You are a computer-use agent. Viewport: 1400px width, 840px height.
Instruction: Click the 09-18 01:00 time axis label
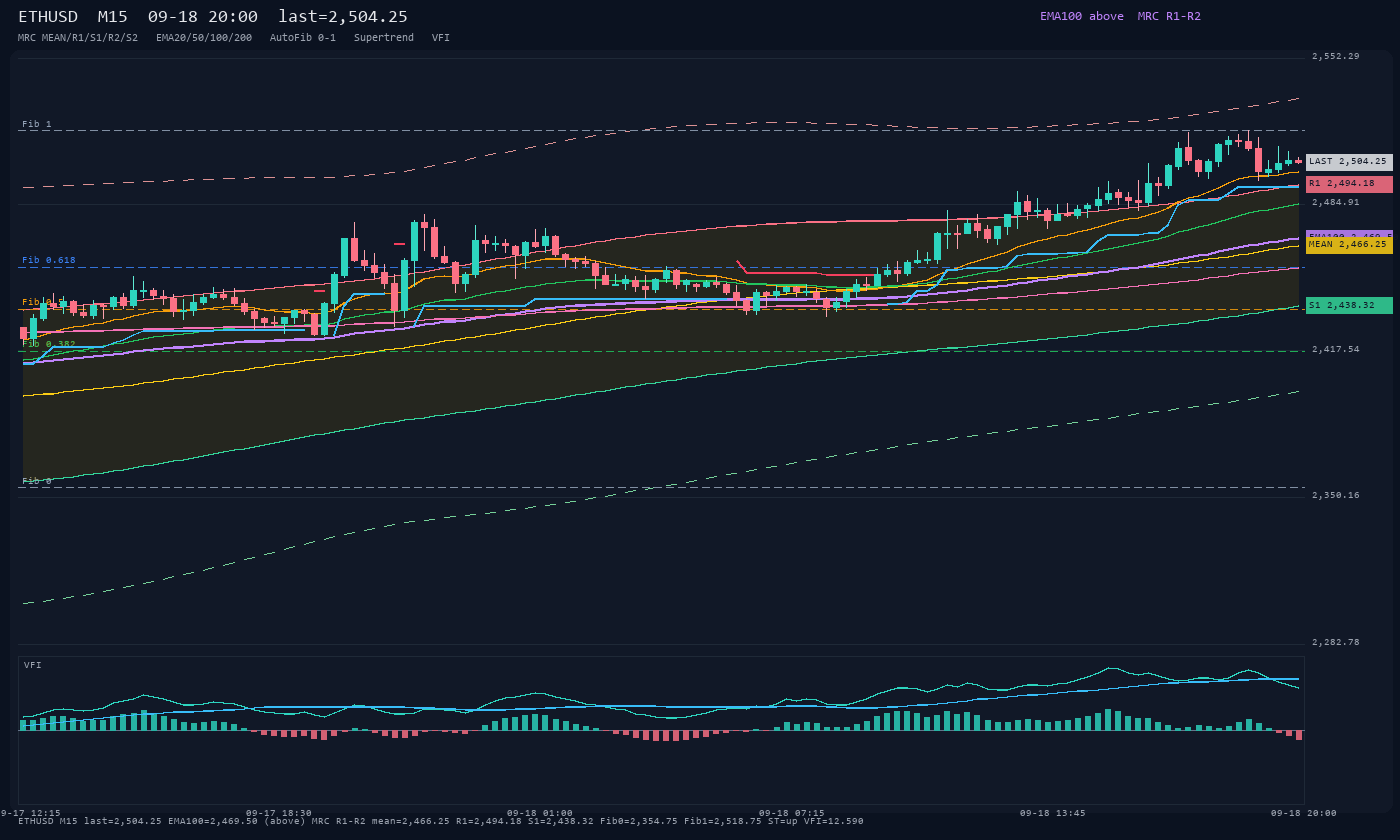540,813
